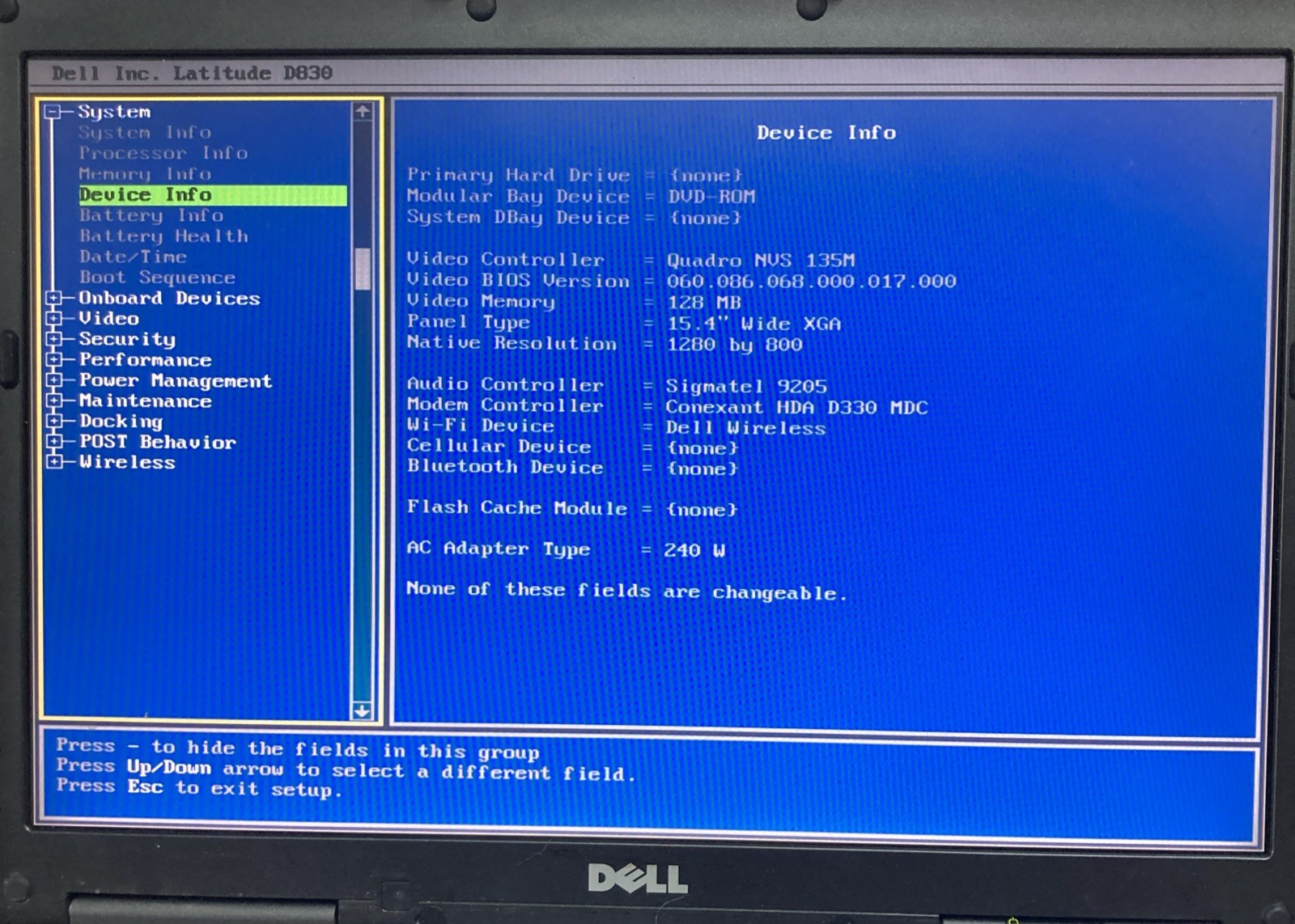Select the highlighted Device Info entry
This screenshot has height=924, width=1295.
click(213, 195)
